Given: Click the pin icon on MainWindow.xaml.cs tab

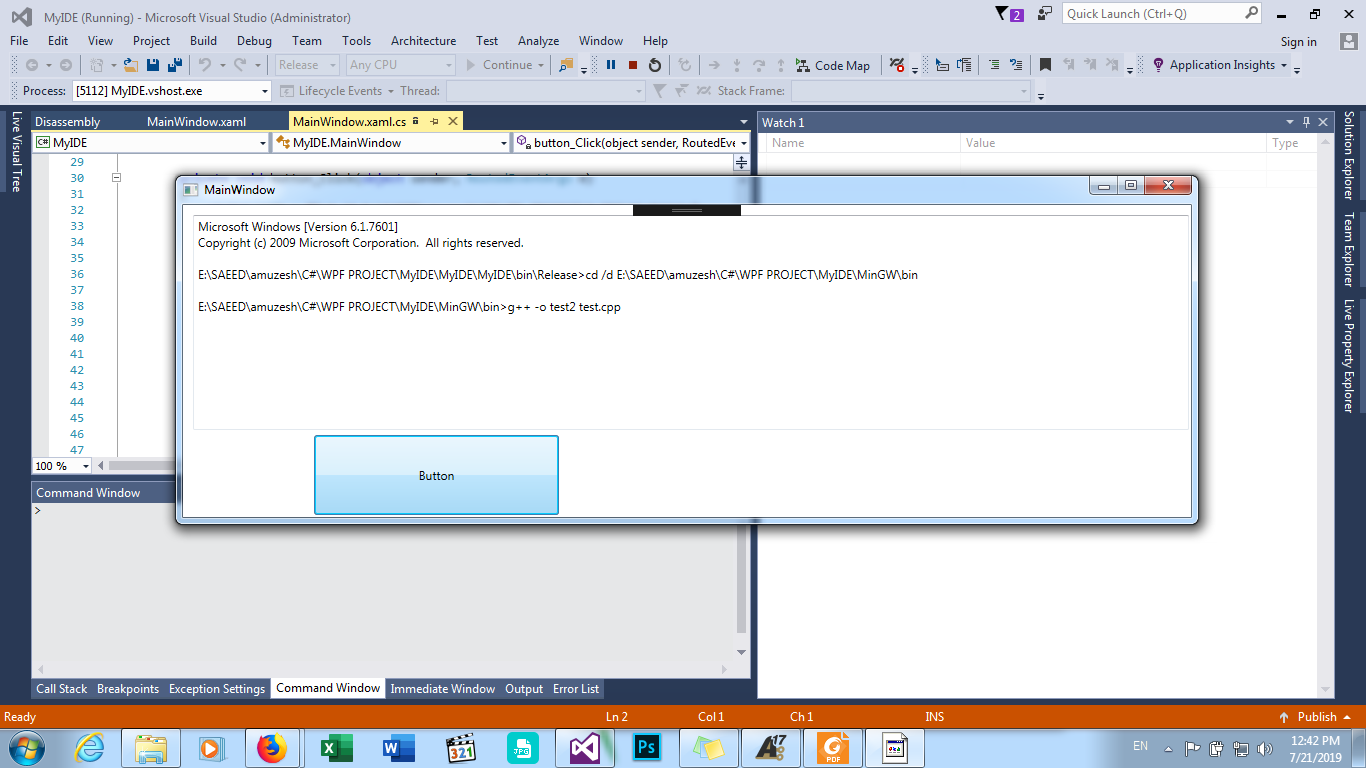Looking at the screenshot, I should (435, 121).
